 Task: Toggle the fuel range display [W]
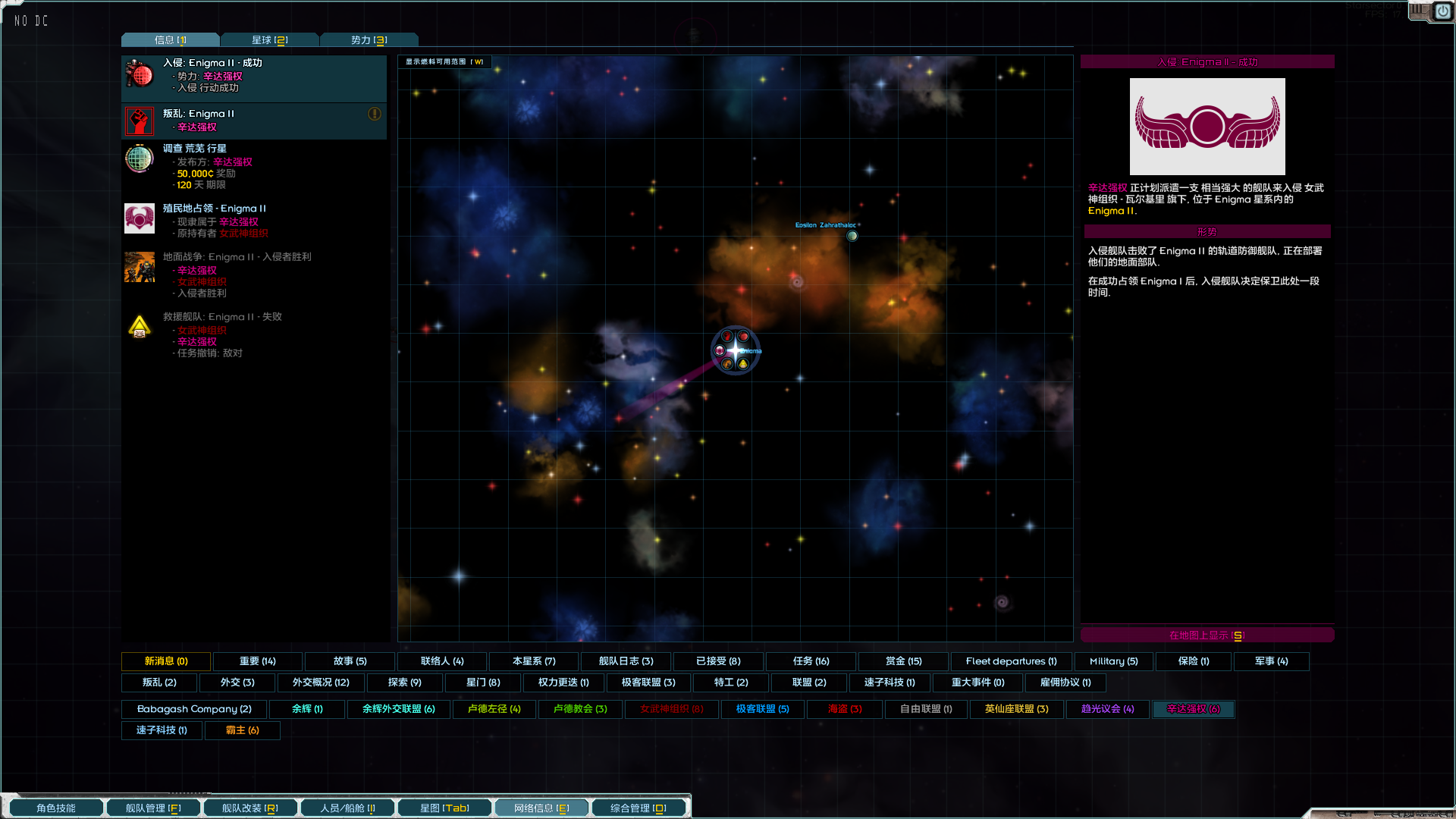[444, 62]
